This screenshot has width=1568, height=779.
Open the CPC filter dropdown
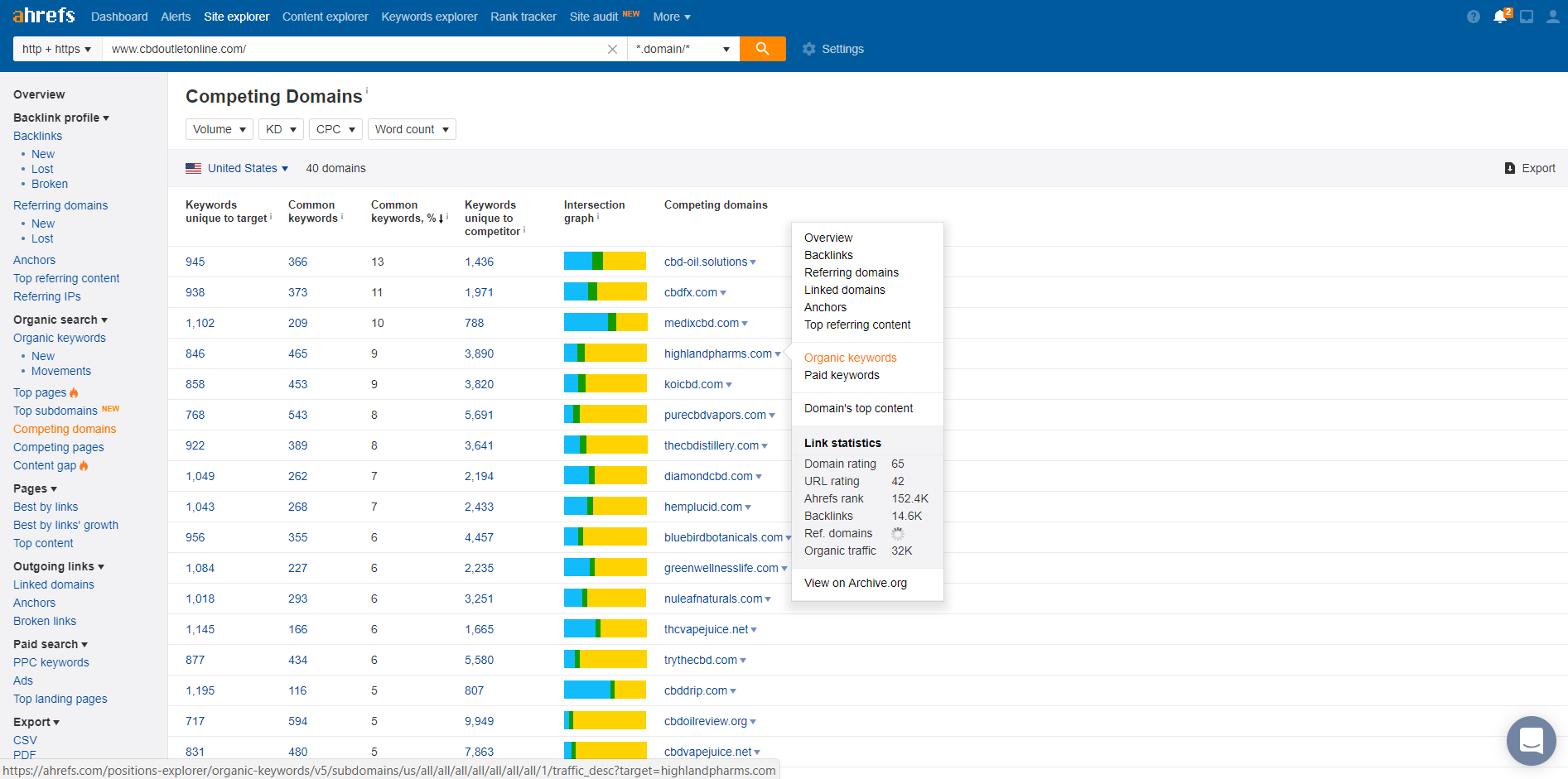335,129
